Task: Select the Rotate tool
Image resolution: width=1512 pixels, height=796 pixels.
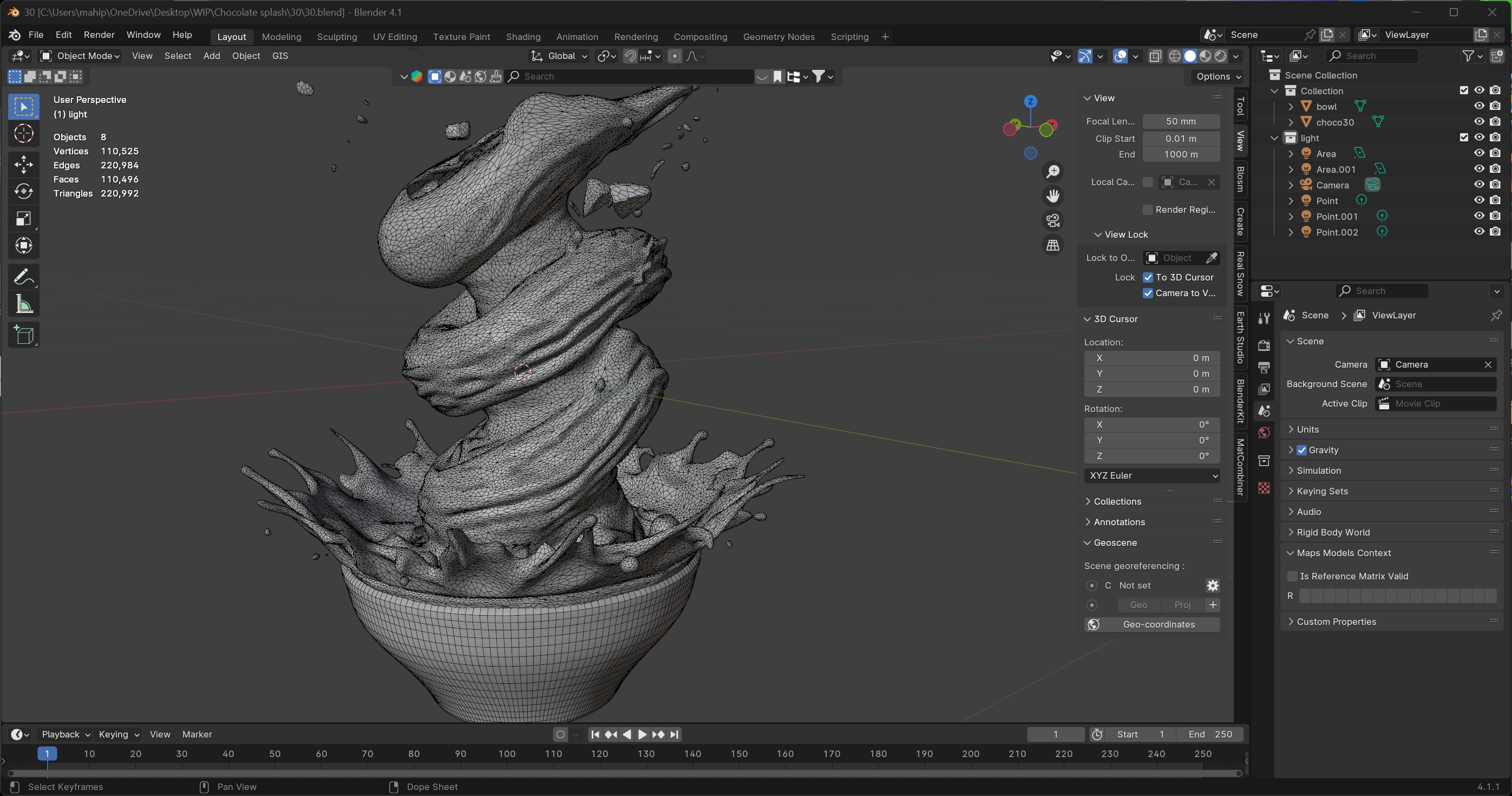Action: click(23, 191)
